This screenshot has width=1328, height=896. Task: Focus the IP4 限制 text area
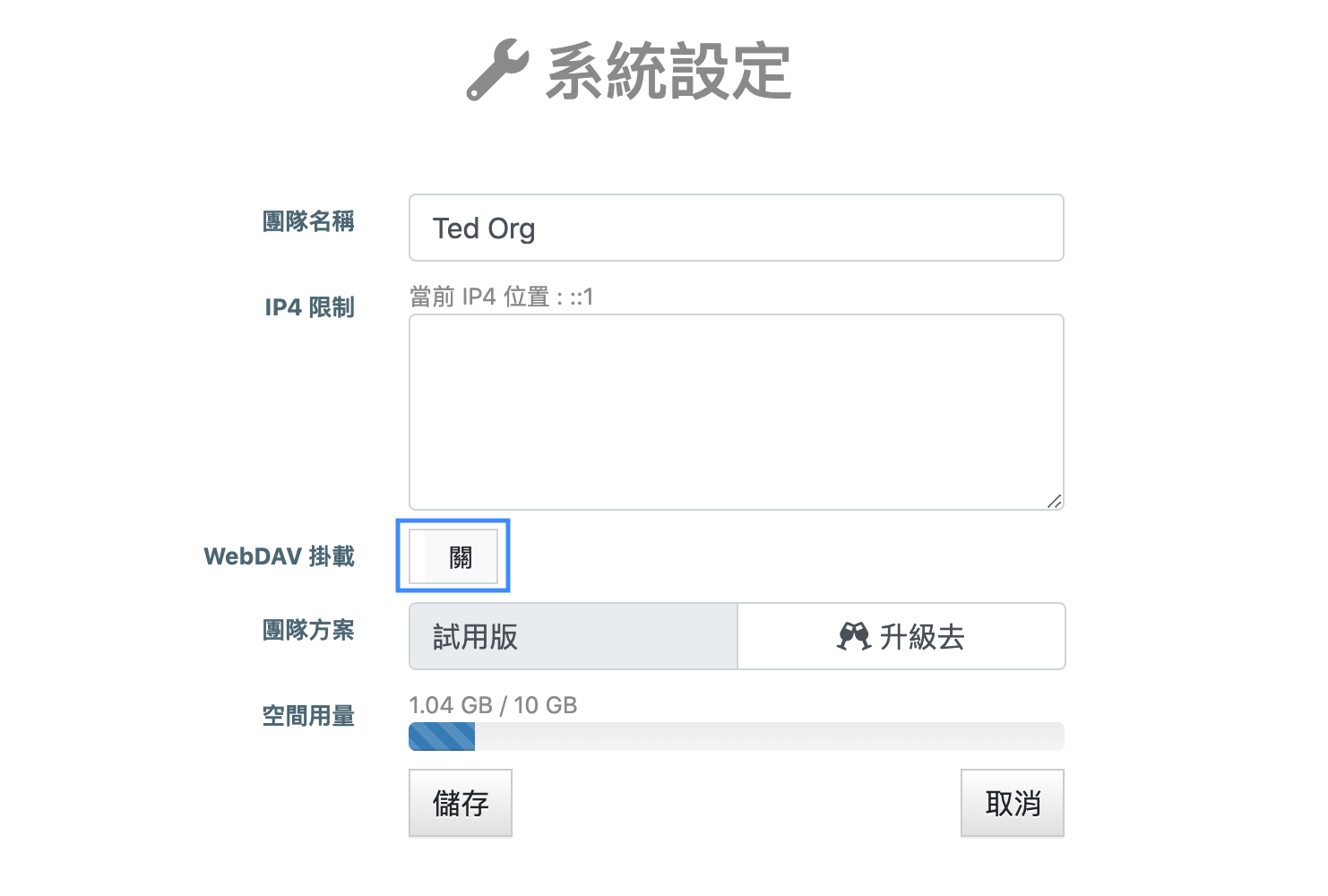(736, 411)
